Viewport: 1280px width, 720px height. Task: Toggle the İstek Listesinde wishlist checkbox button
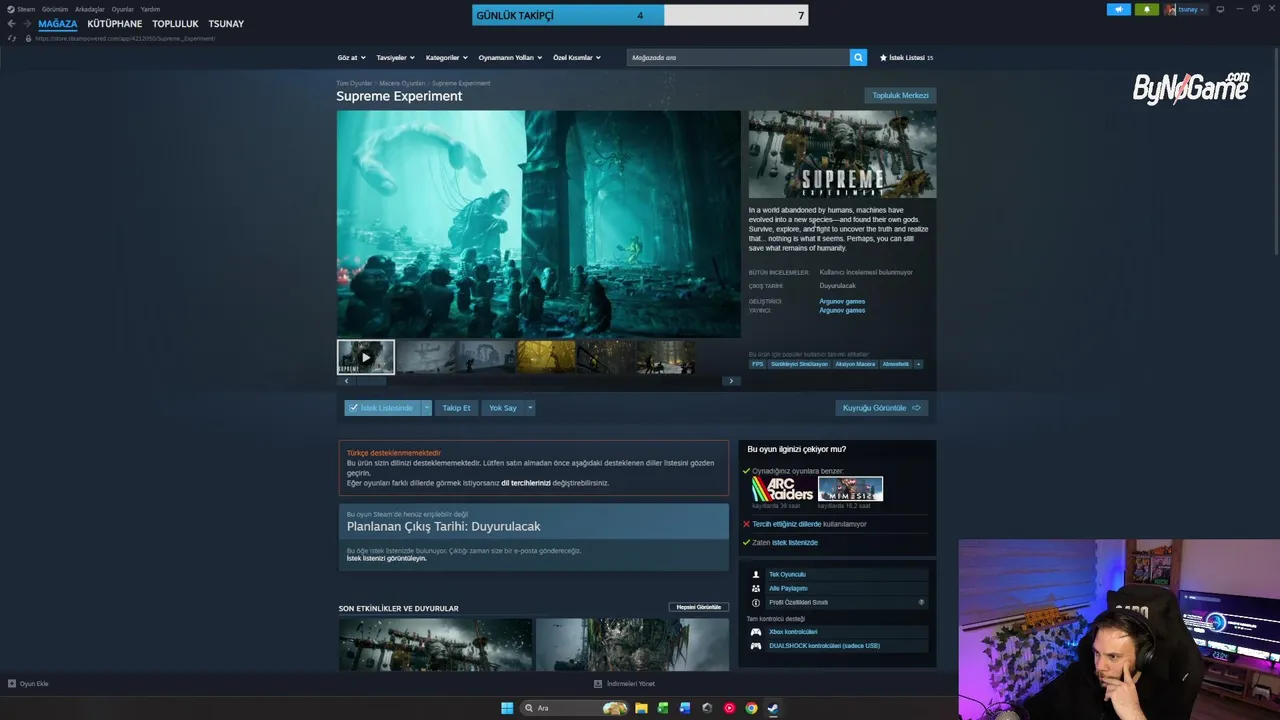click(x=382, y=408)
